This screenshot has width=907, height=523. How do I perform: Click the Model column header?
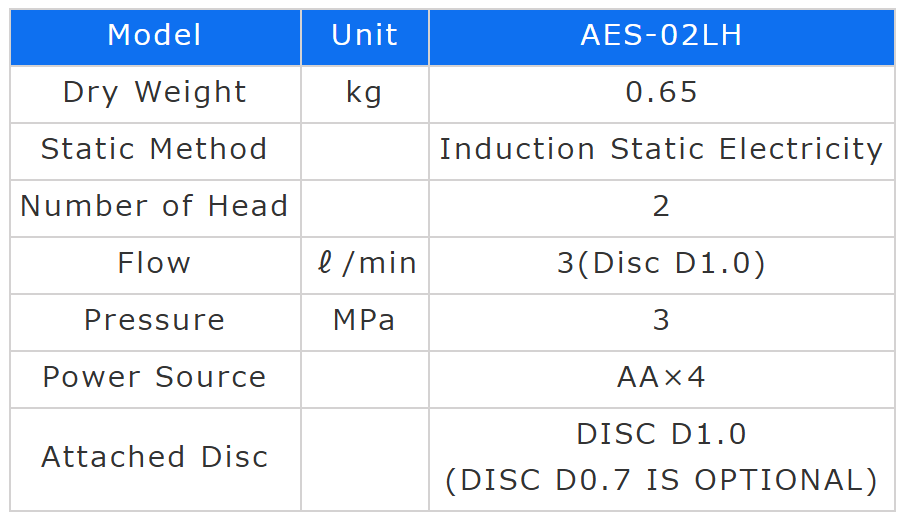click(x=155, y=36)
